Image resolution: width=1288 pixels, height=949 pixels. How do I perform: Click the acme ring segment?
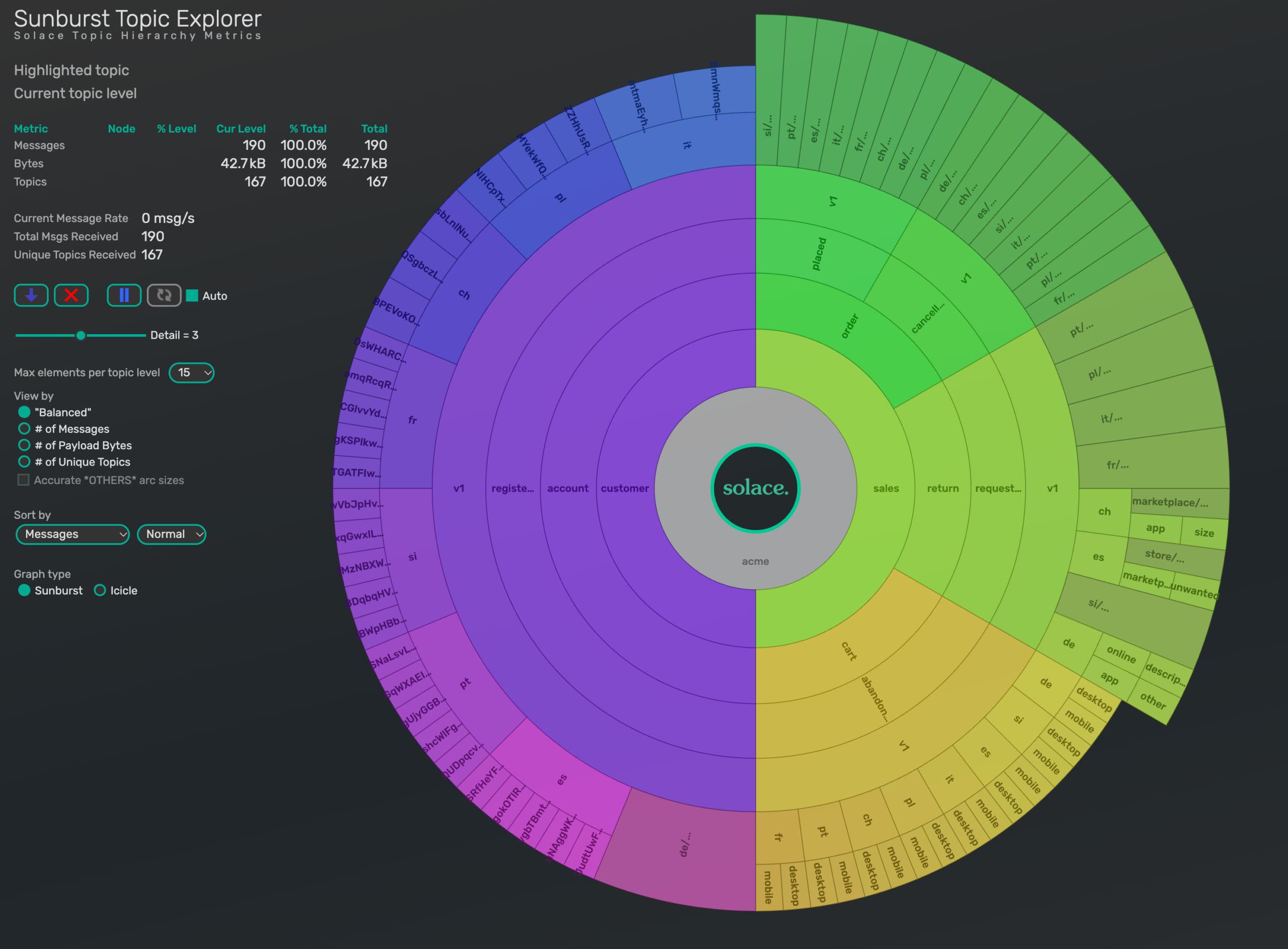coord(755,561)
